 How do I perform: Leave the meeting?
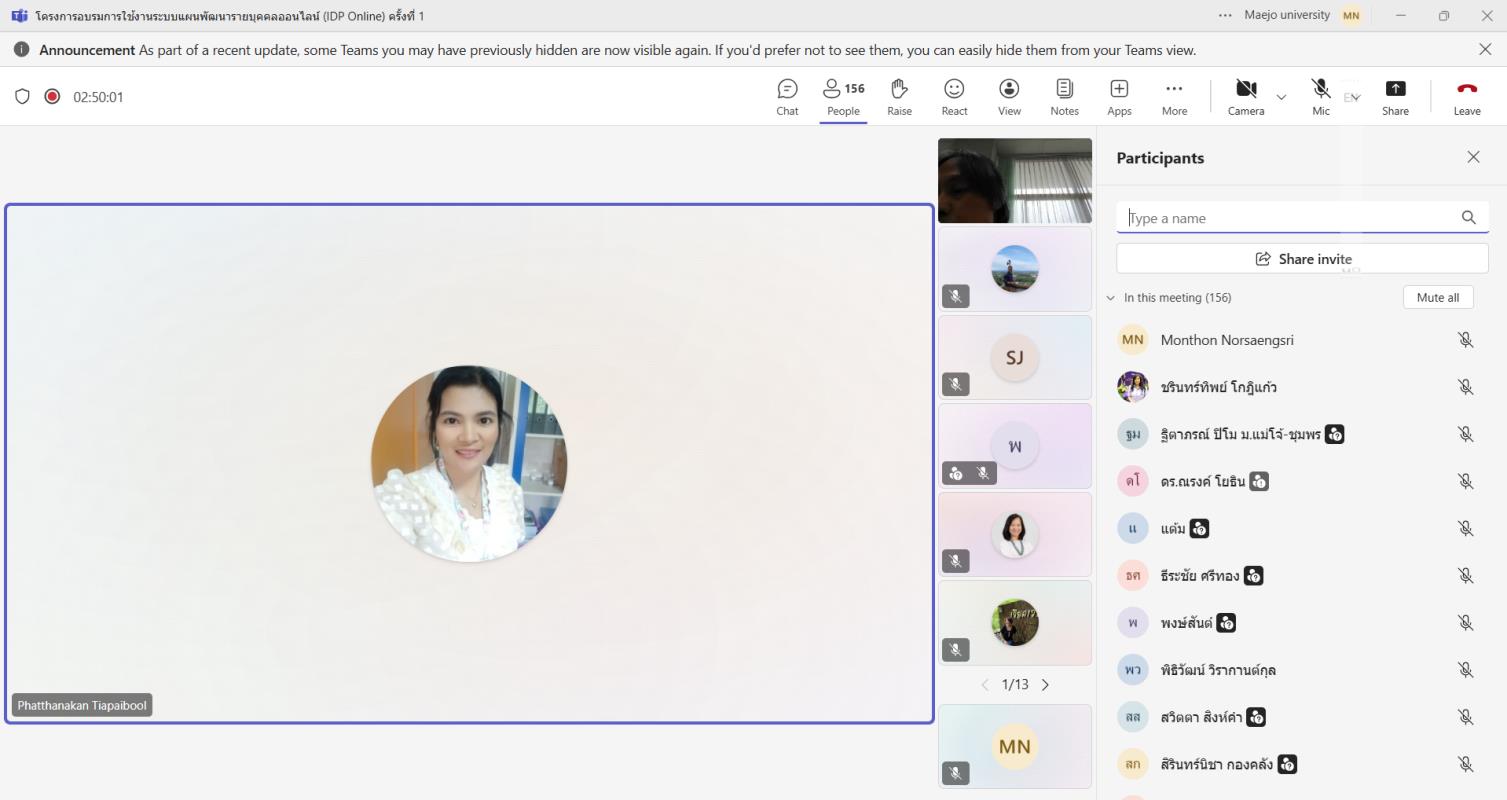pyautogui.click(x=1467, y=97)
